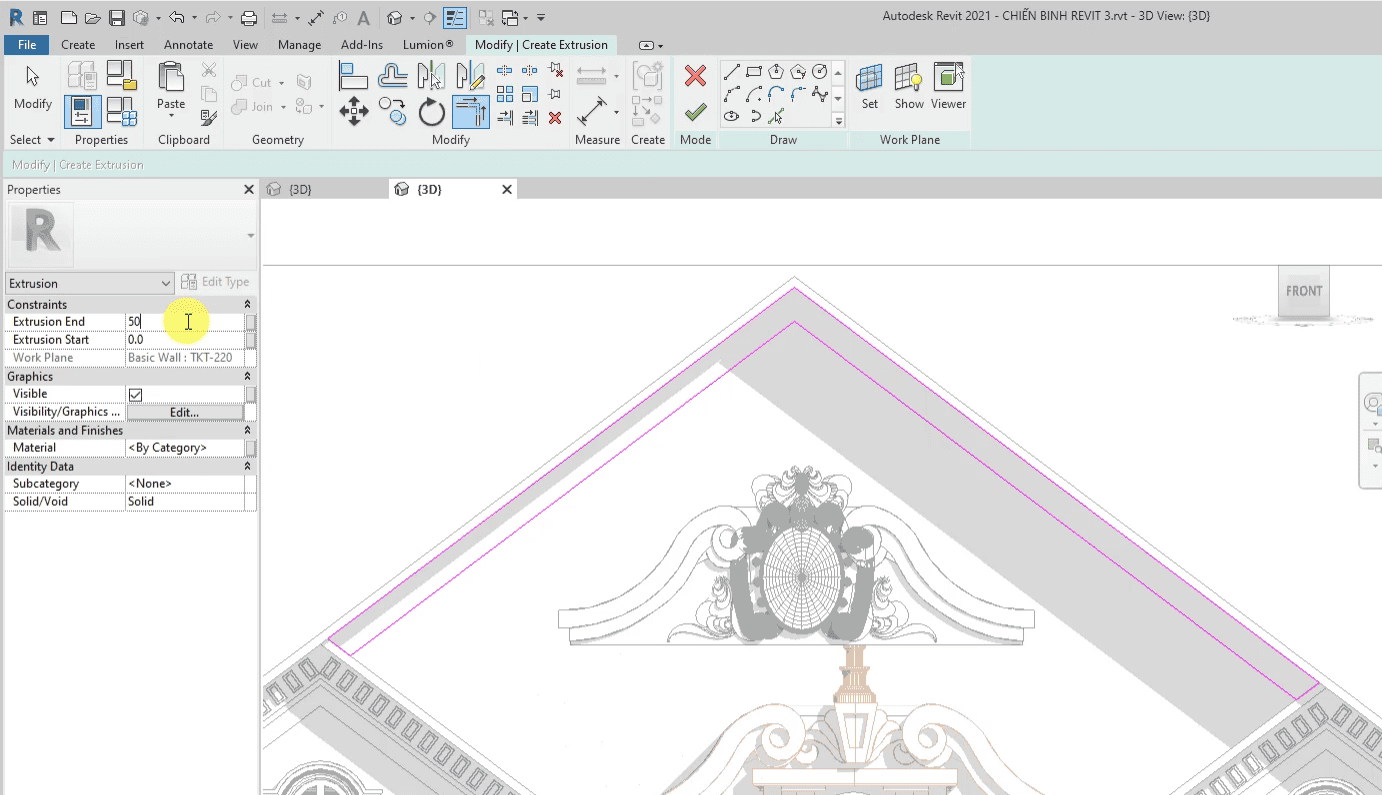Screen dimensions: 1382x795
Task: Collapse the Constraints section
Action: point(247,304)
